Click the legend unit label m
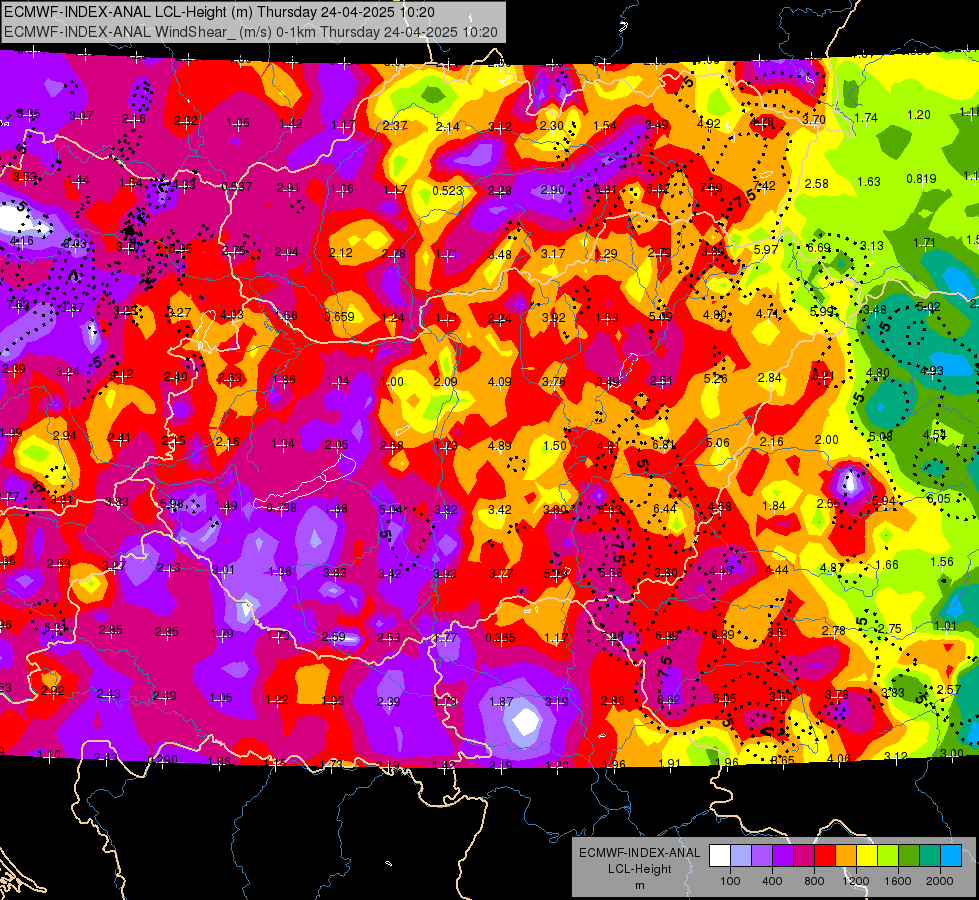 (639, 885)
